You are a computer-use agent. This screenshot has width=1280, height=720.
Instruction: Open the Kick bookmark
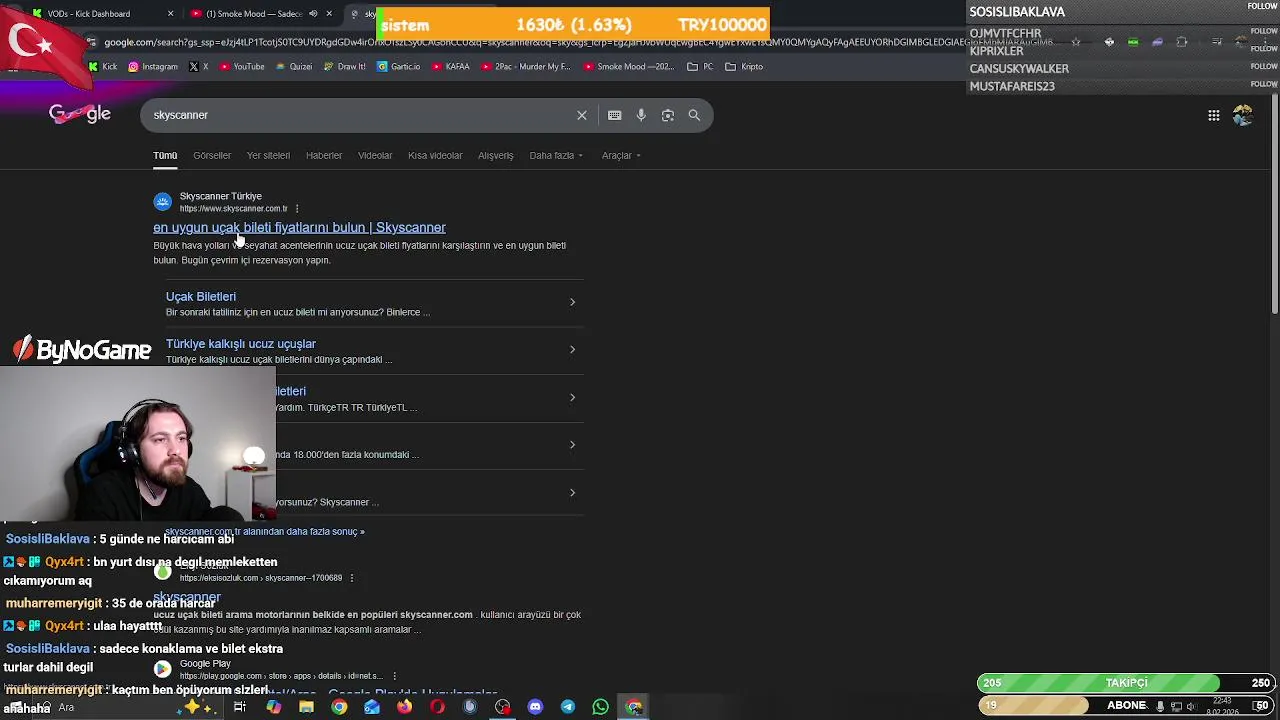click(103, 66)
